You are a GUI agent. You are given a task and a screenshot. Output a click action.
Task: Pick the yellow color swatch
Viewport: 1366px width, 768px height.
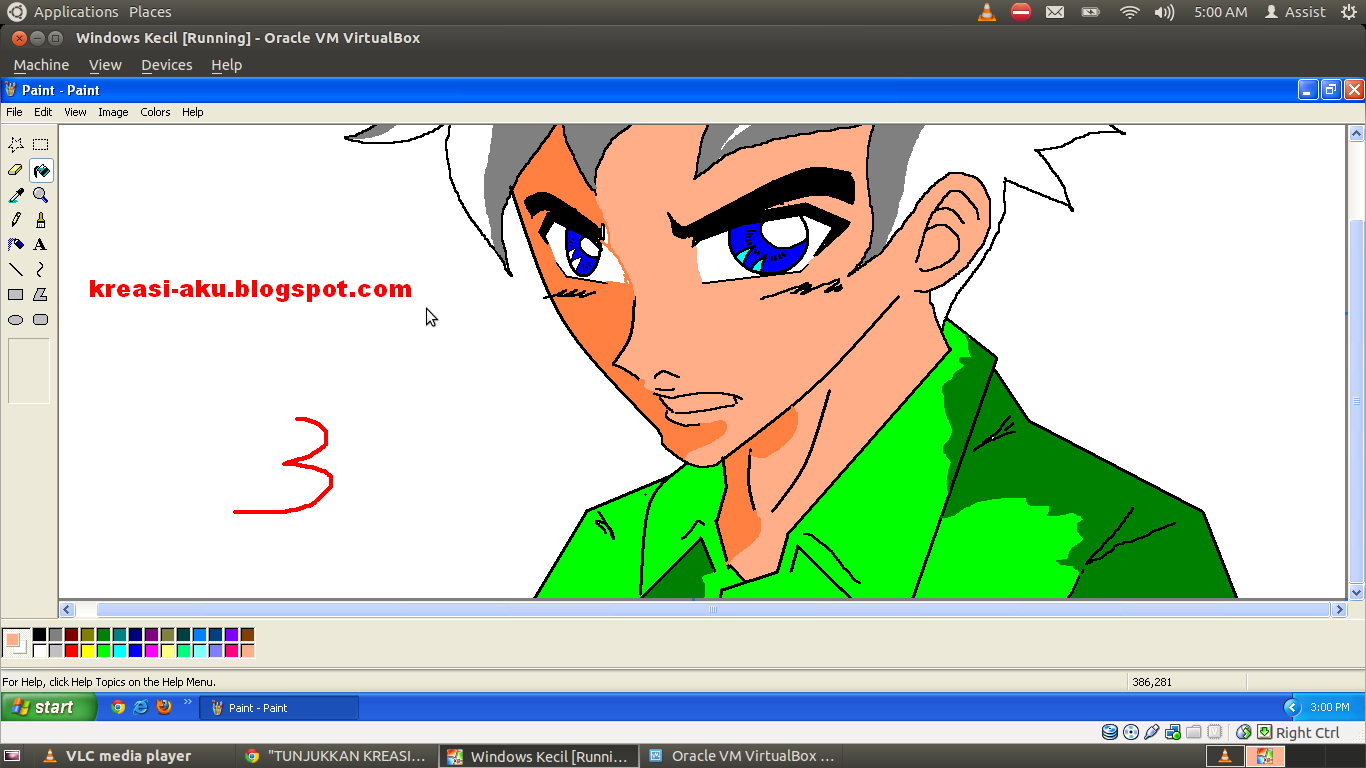click(x=87, y=650)
